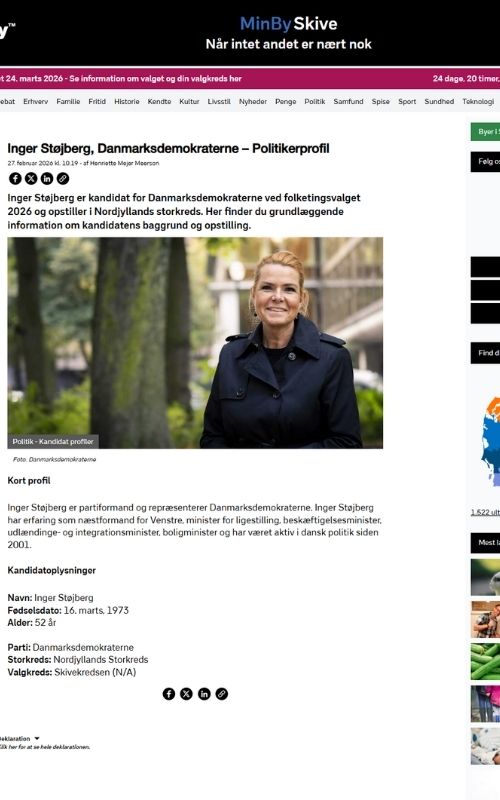Viewport: 500px width, 800px height.
Task: Click bottom copy-link chain icon
Action: pos(221,694)
